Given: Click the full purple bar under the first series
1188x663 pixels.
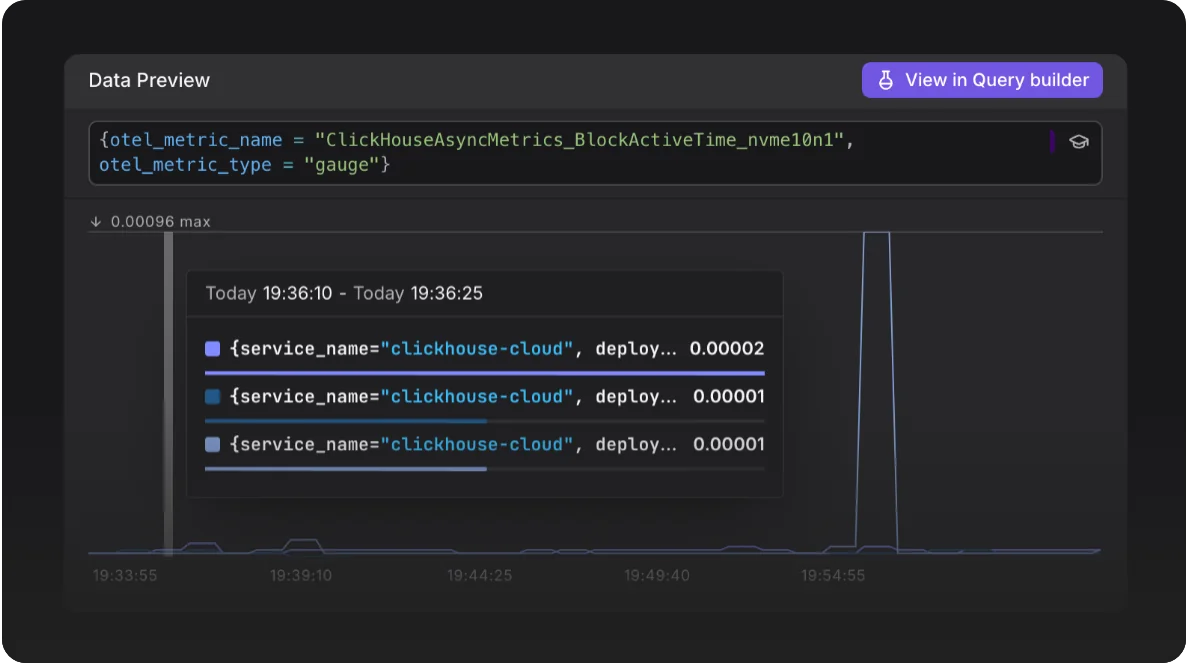Looking at the screenshot, I should coord(485,373).
